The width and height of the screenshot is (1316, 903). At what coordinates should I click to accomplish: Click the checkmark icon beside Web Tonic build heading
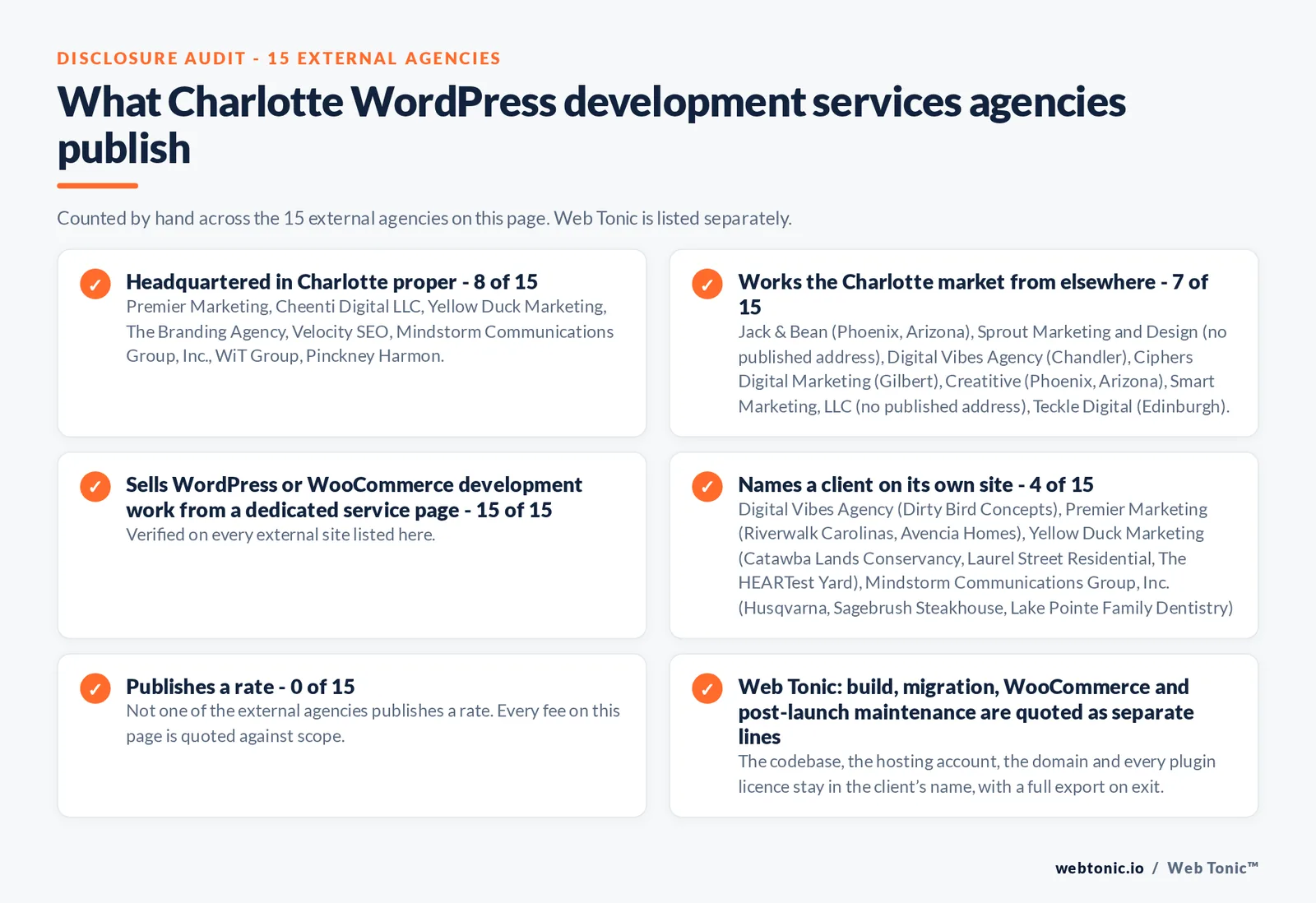coord(707,688)
